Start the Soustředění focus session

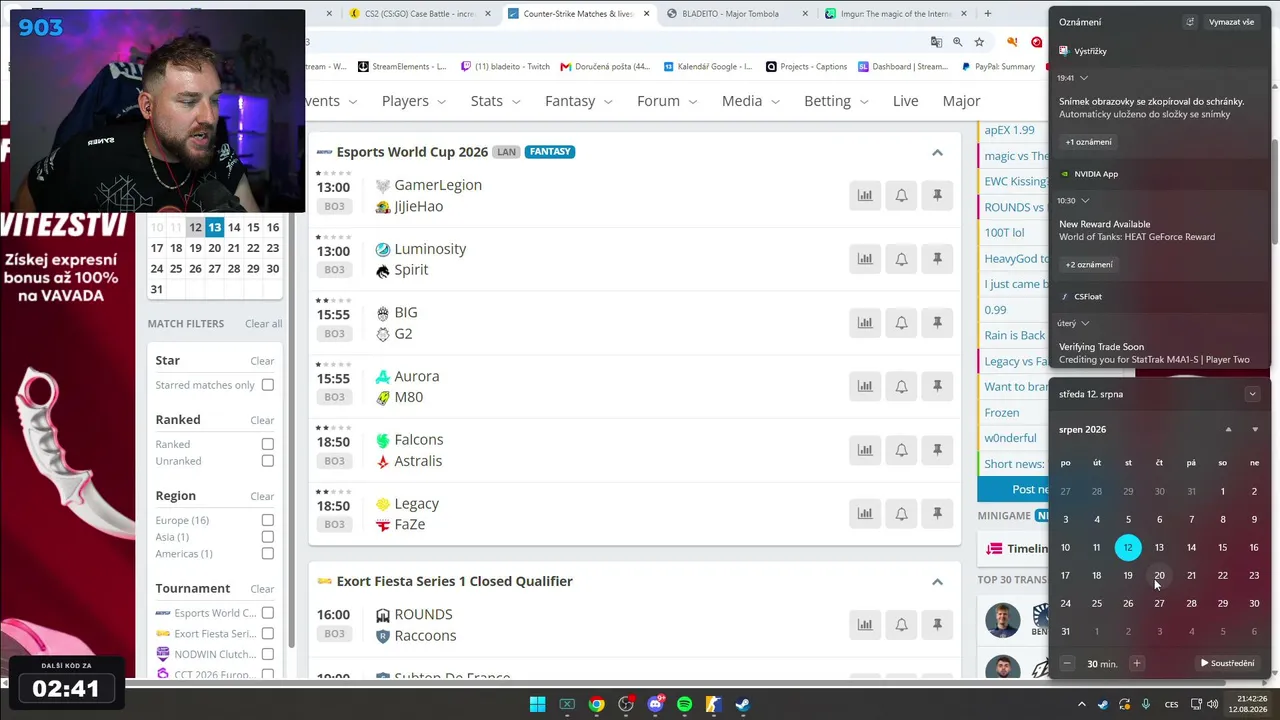(1227, 663)
